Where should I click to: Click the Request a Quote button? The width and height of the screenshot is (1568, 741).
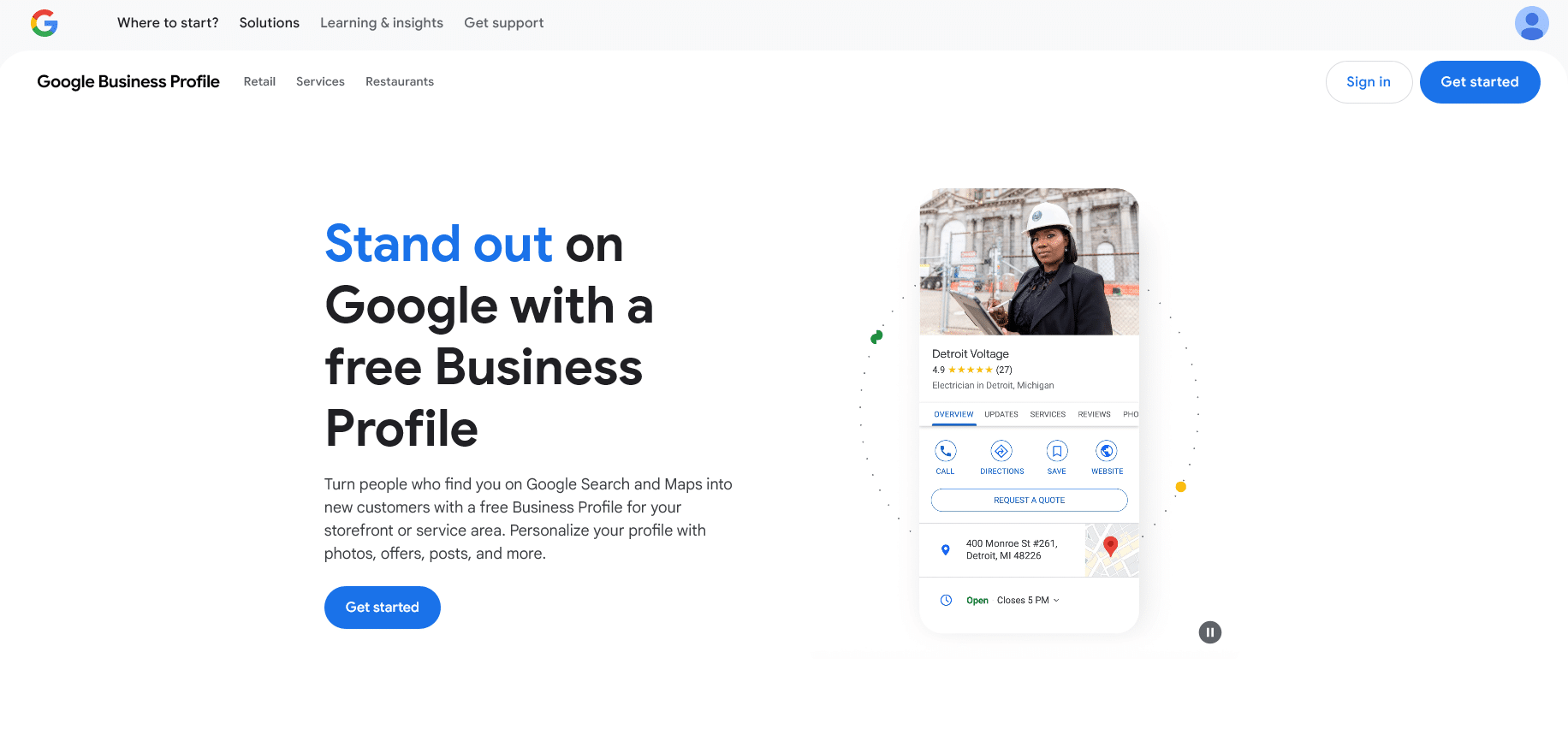(x=1029, y=501)
